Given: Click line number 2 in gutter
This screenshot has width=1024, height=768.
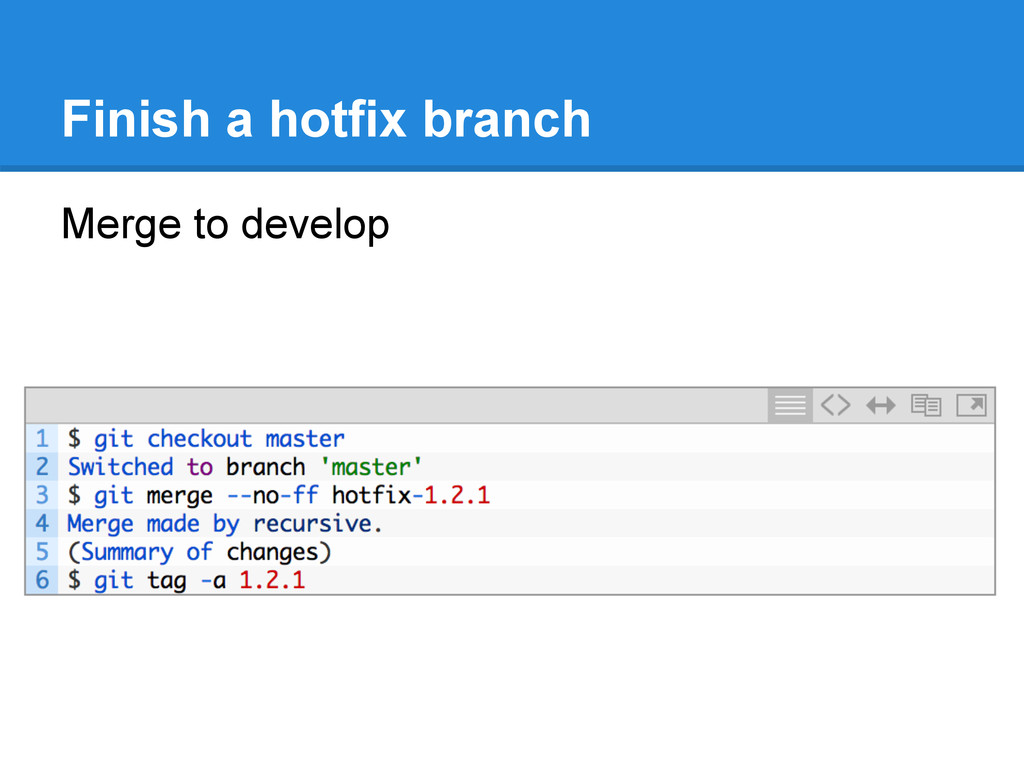Looking at the screenshot, I should 42,467.
